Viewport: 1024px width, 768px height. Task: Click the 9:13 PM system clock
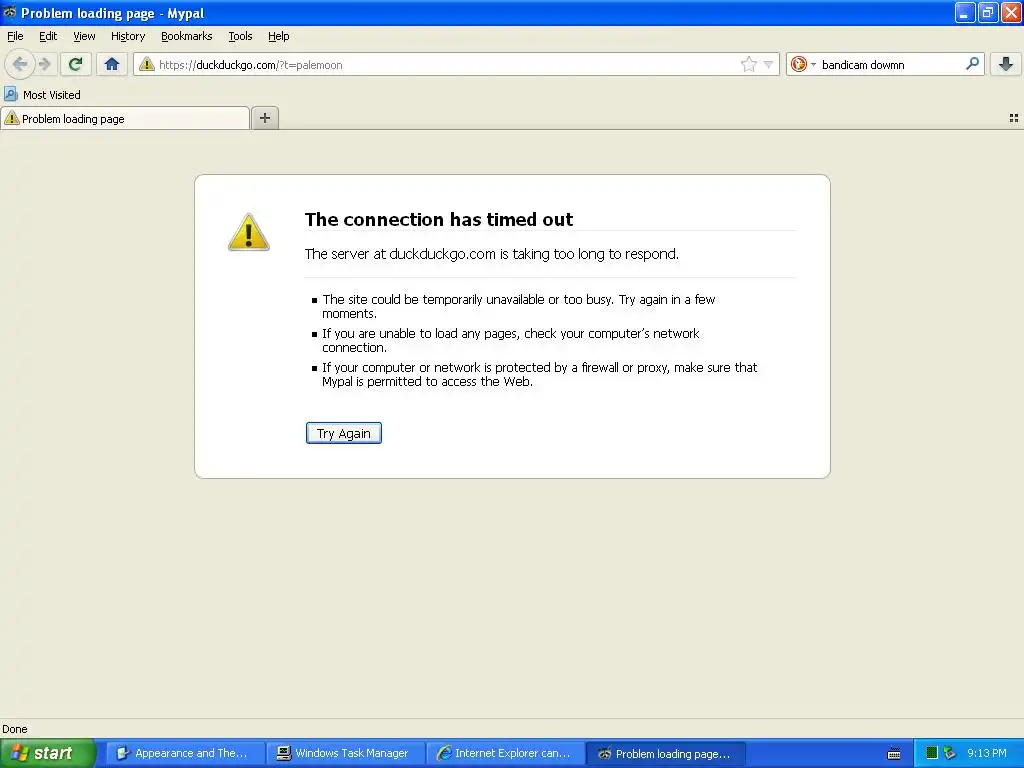tap(987, 753)
